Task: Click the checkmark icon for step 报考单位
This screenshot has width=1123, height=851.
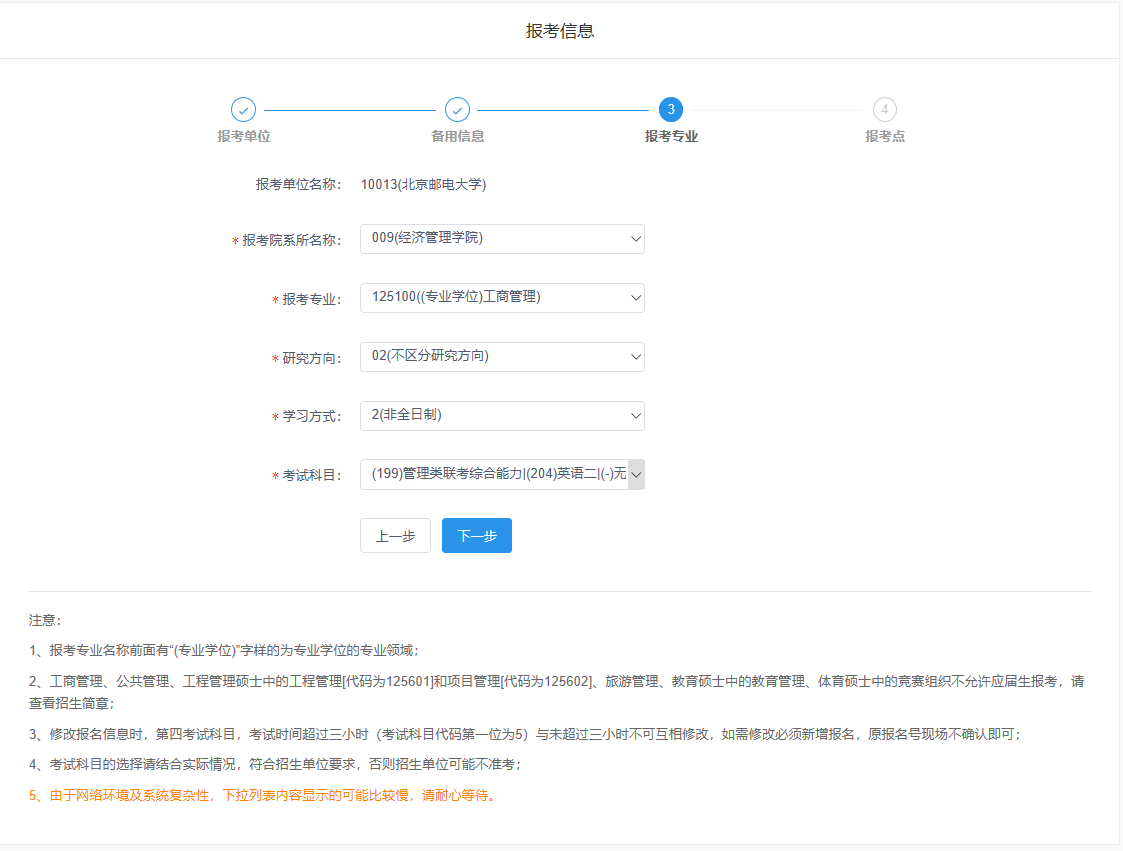Action: (244, 110)
